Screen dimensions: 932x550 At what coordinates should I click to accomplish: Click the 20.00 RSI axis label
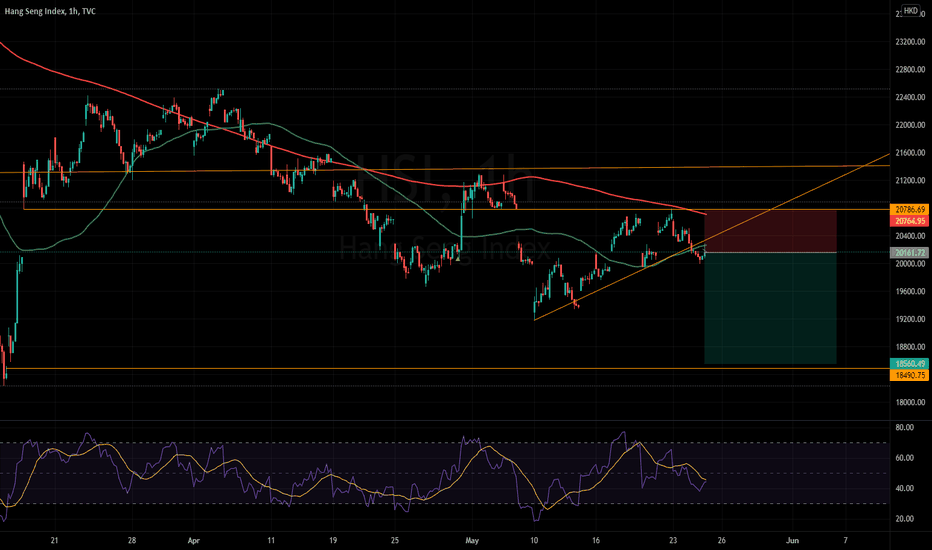tap(905, 518)
